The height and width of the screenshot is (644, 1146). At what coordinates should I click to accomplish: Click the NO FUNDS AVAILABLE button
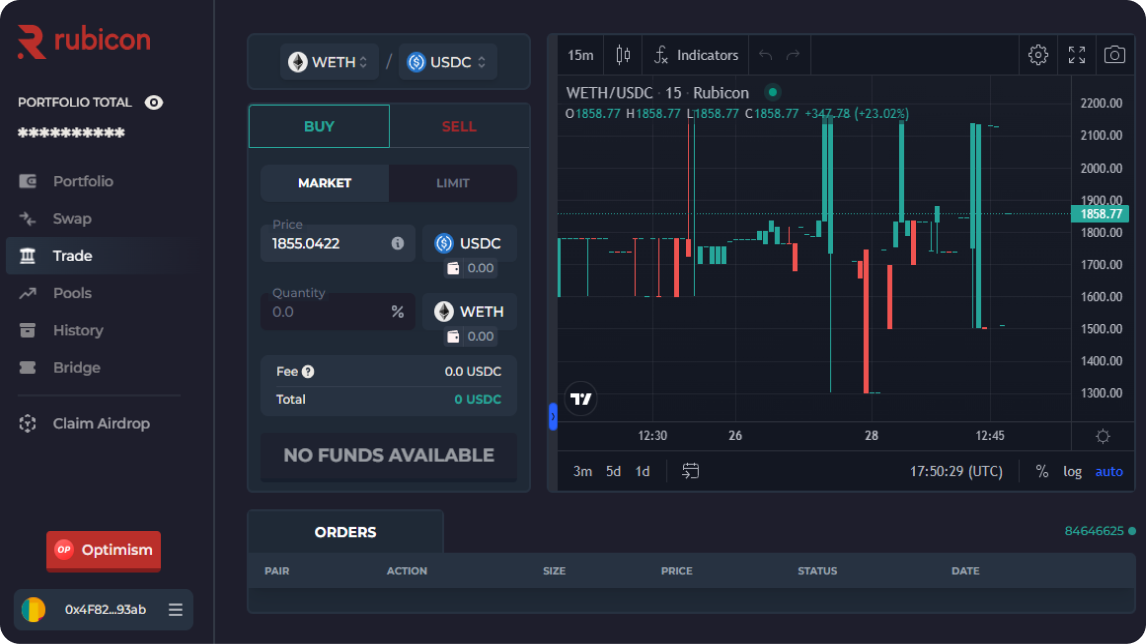[x=389, y=455]
